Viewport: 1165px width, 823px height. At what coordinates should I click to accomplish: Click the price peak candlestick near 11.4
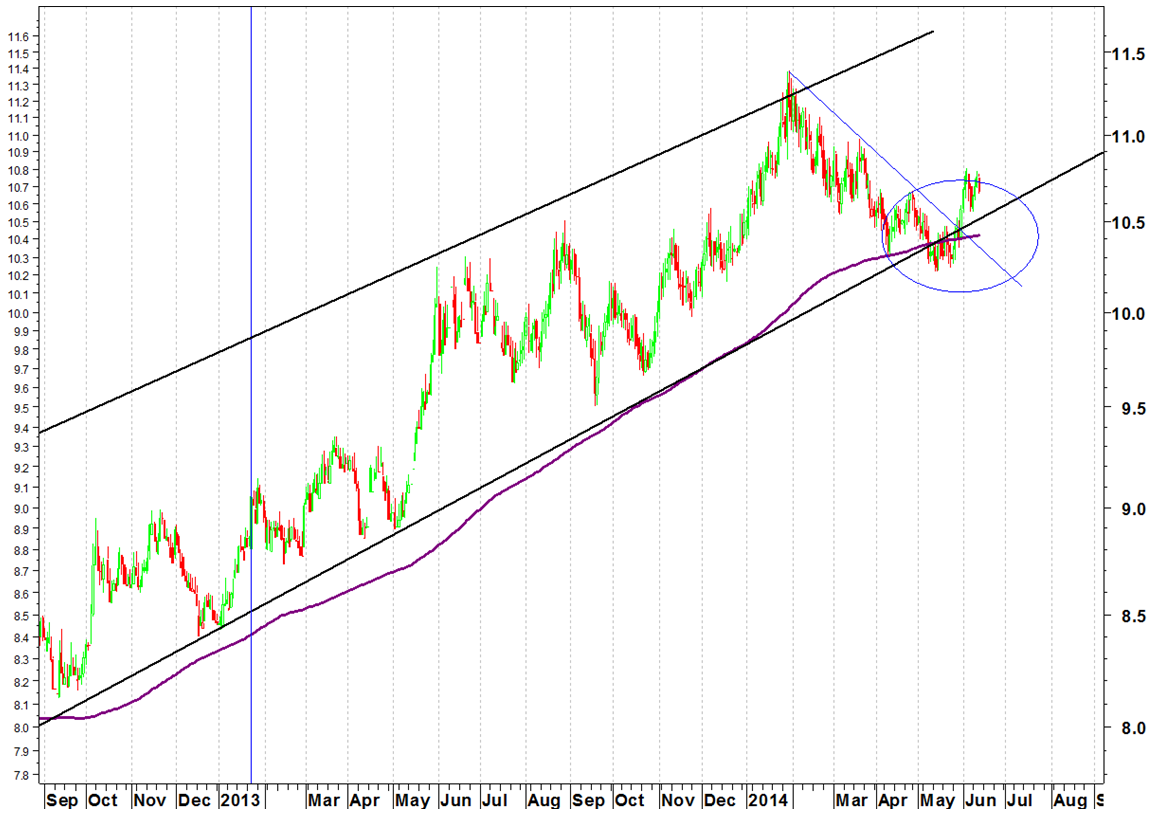point(789,85)
